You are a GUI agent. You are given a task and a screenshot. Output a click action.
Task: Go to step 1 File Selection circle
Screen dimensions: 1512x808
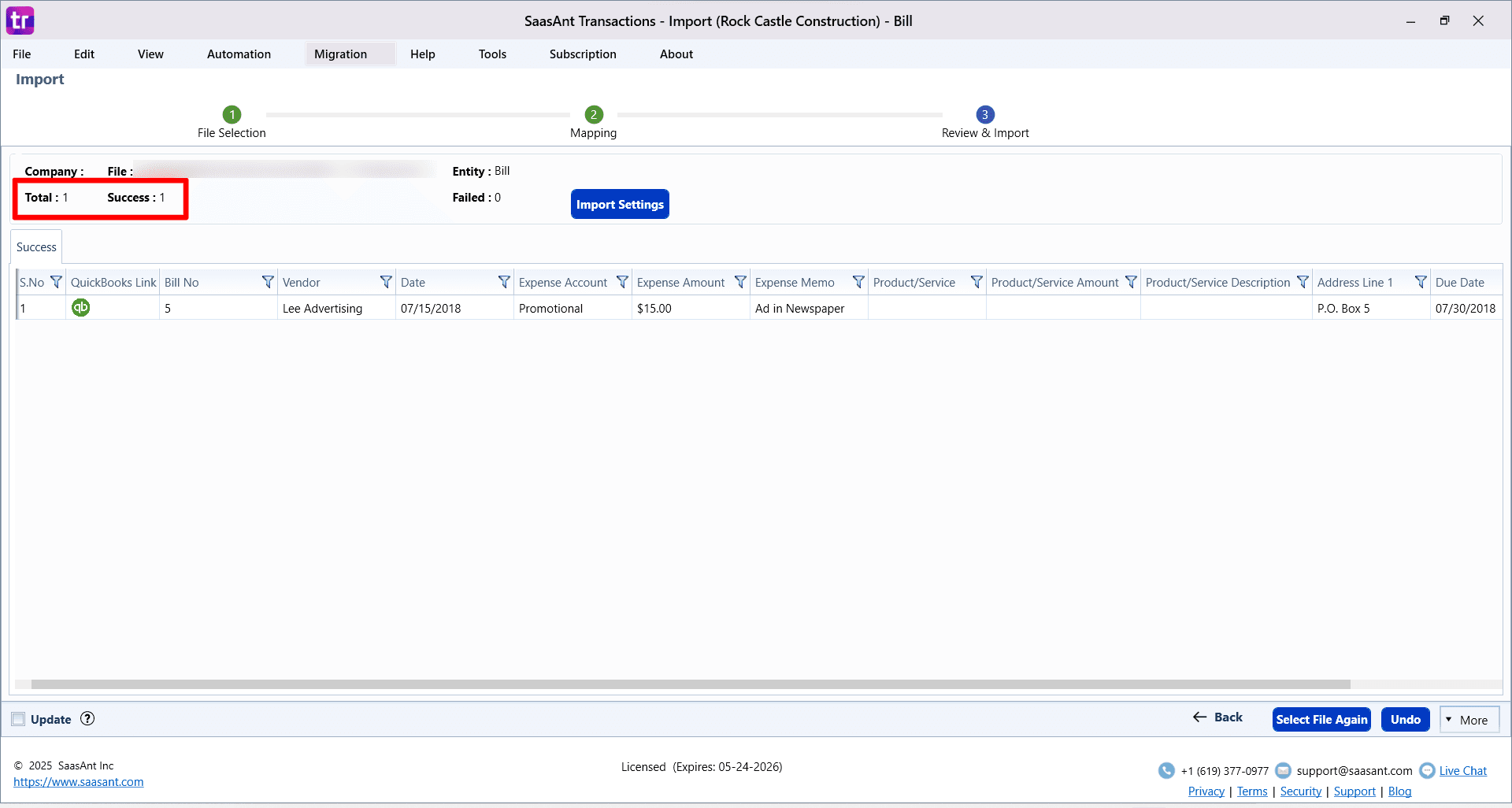tap(232, 114)
